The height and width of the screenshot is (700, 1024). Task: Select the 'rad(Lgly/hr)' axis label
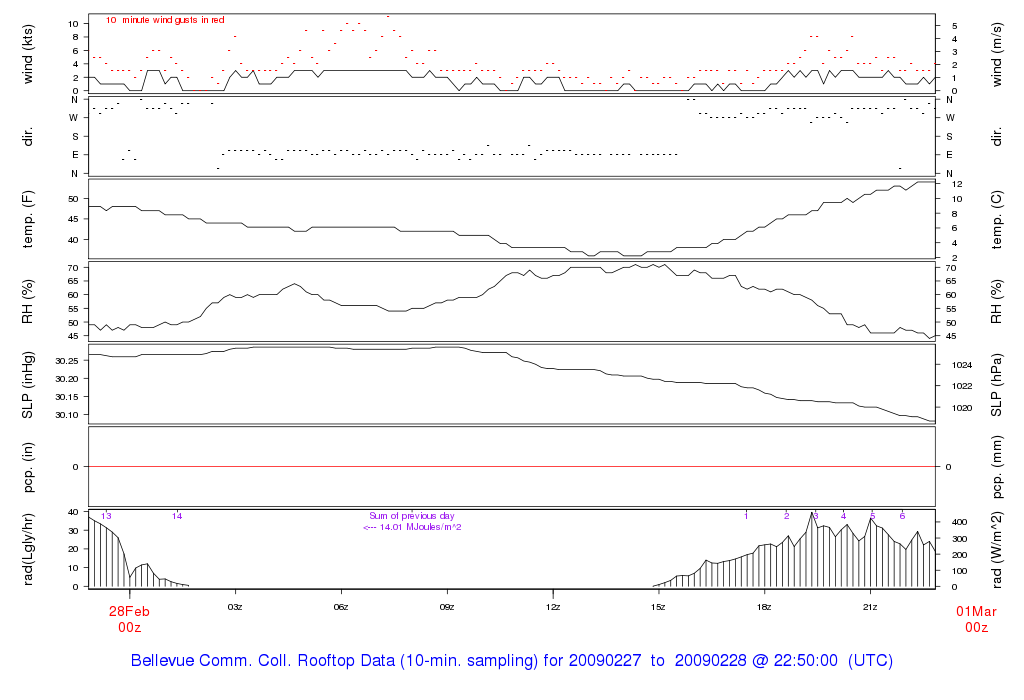(x=27, y=549)
